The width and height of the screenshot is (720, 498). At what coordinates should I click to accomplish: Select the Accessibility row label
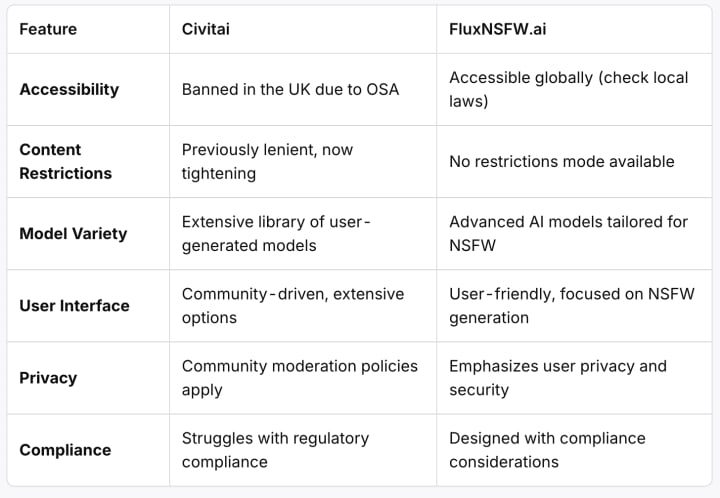click(x=69, y=89)
